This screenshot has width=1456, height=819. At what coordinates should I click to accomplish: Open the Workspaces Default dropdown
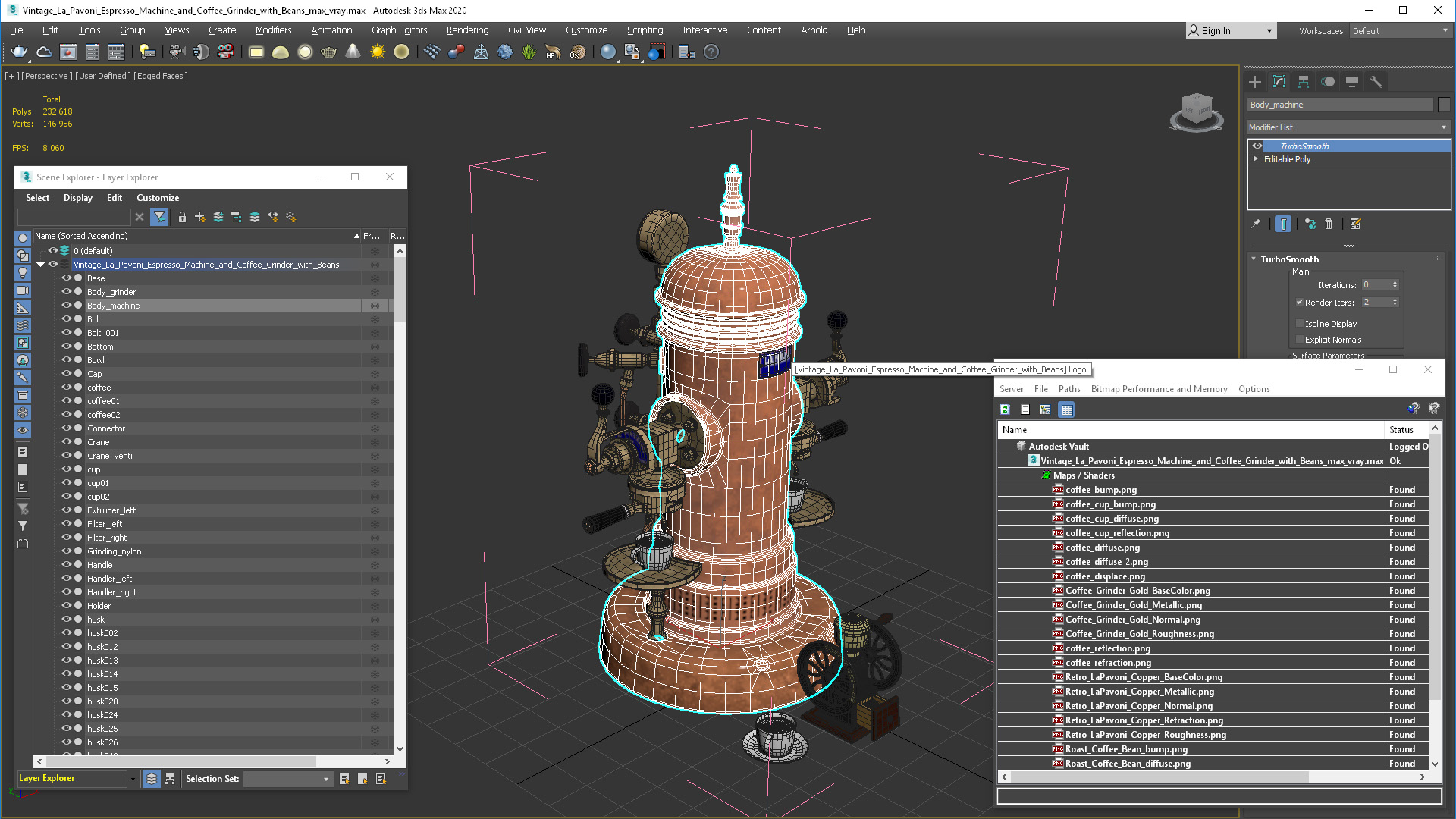coord(1400,31)
